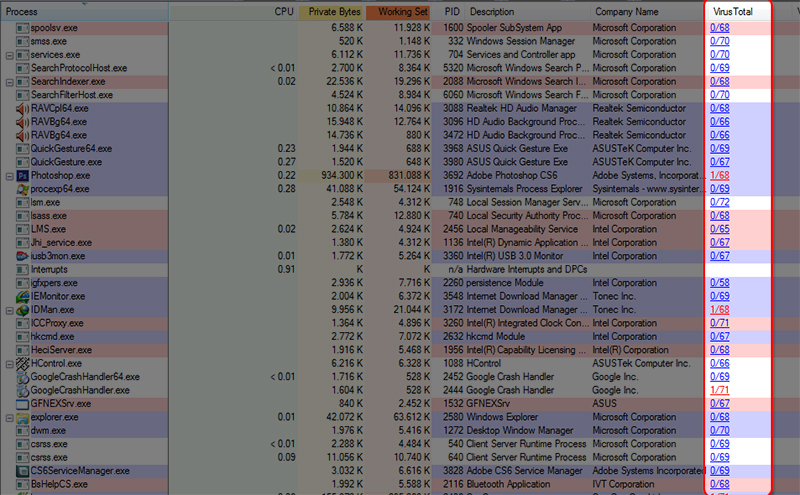Click the spoolsv.exe process icon
Screen dimensions: 800x495
coord(22,28)
